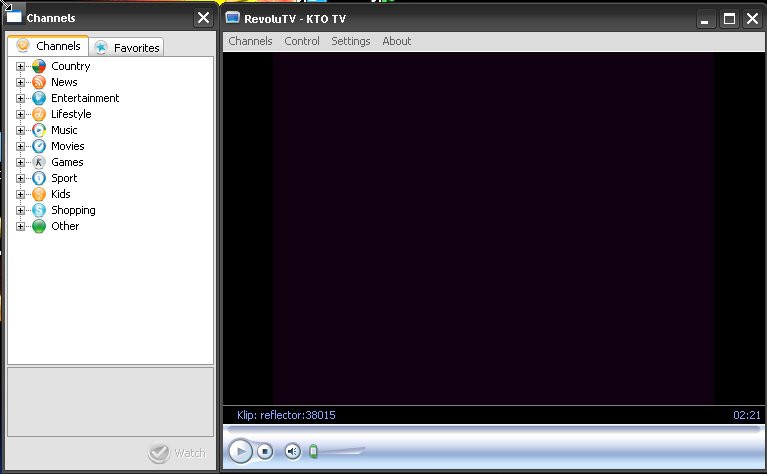Select the Shopping label in tree
This screenshot has width=767, height=474.
point(73,210)
